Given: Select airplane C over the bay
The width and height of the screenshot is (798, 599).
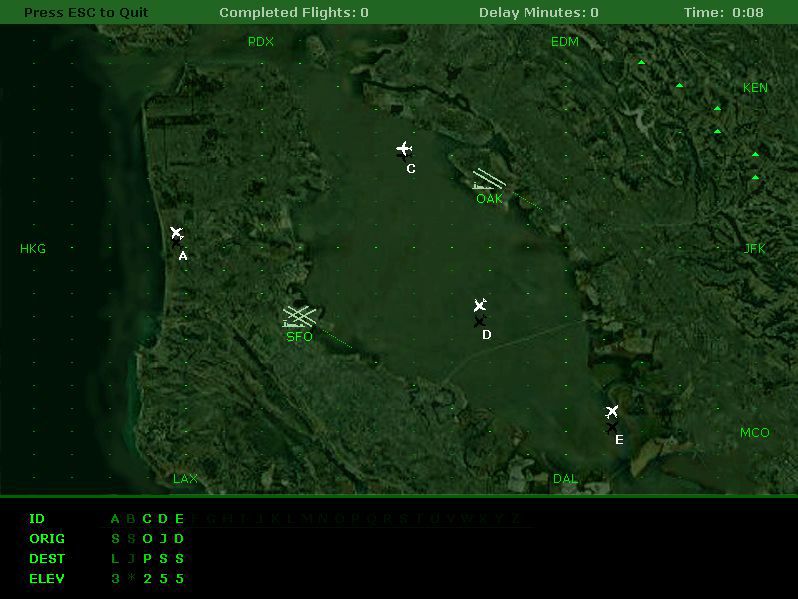Looking at the screenshot, I should (x=404, y=150).
